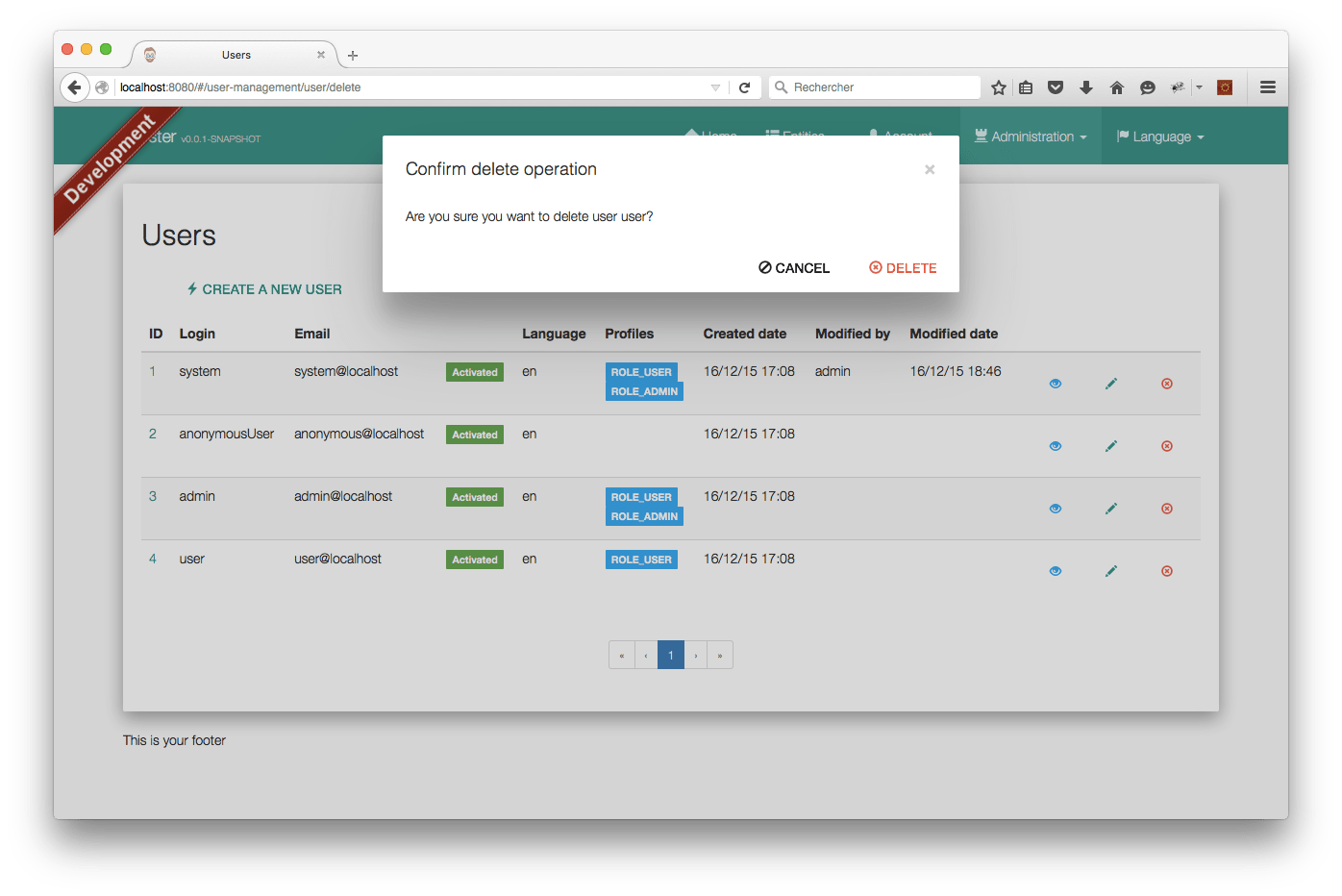This screenshot has width=1342, height=896.
Task: Click the CANCEL button in the dialog
Action: pyautogui.click(x=793, y=267)
